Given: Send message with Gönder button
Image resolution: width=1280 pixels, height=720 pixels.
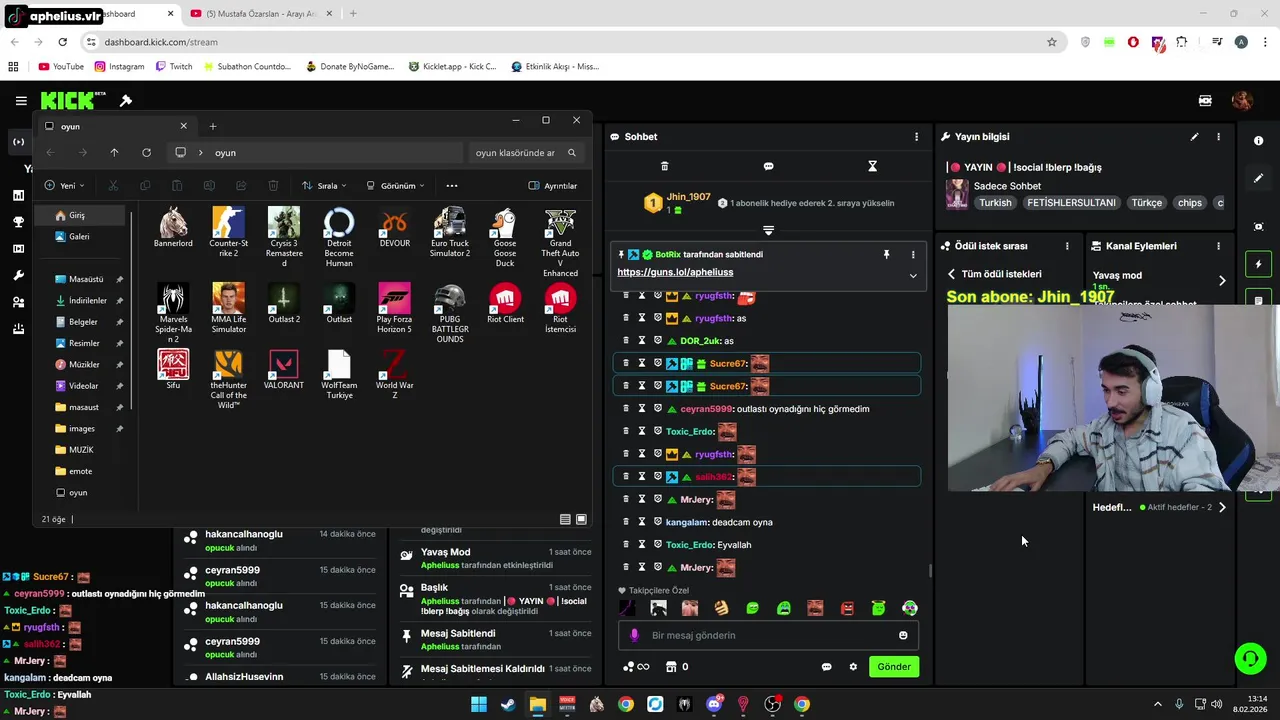Looking at the screenshot, I should (x=894, y=667).
